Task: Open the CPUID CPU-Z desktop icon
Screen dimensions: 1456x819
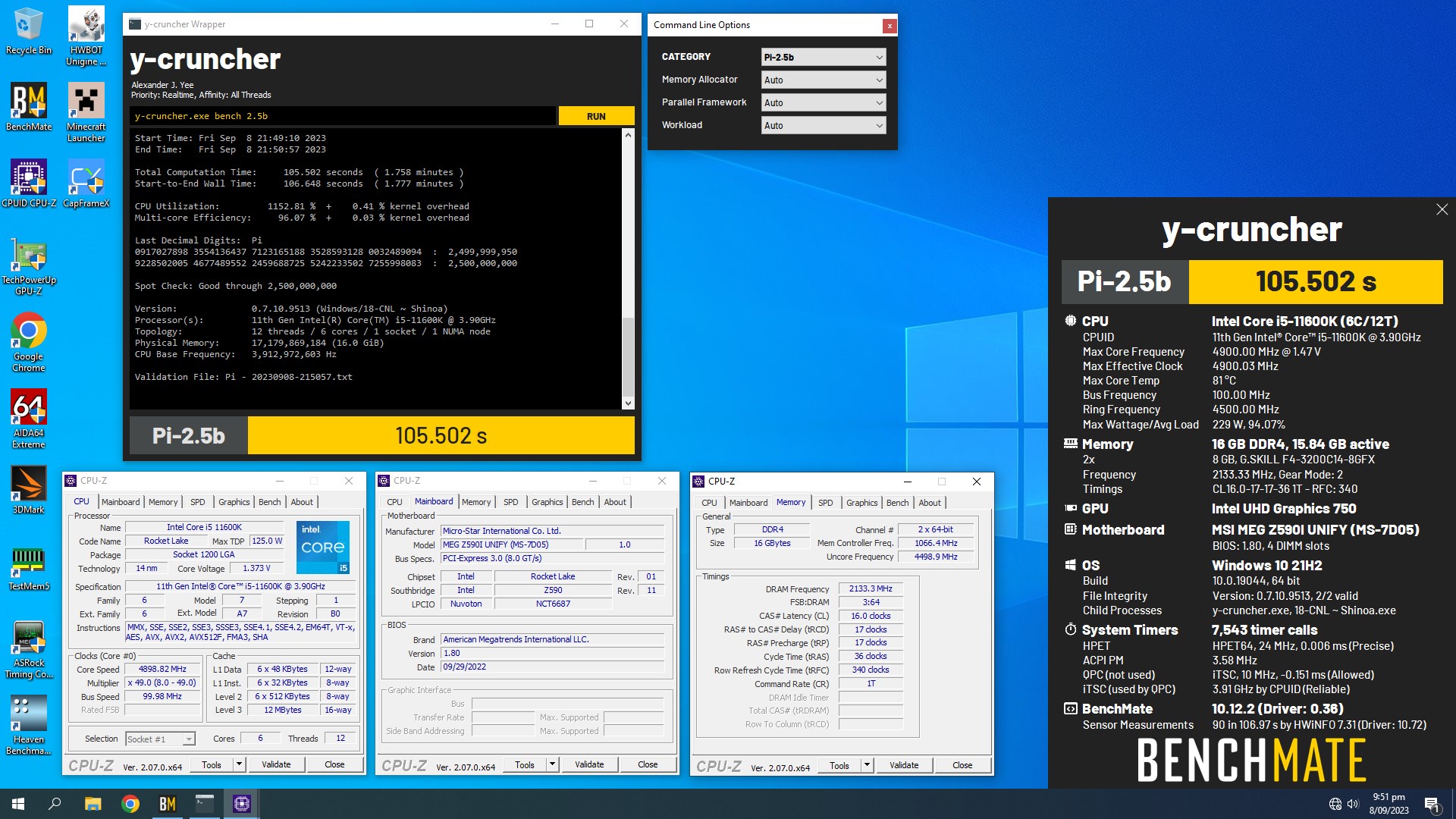Action: [28, 184]
